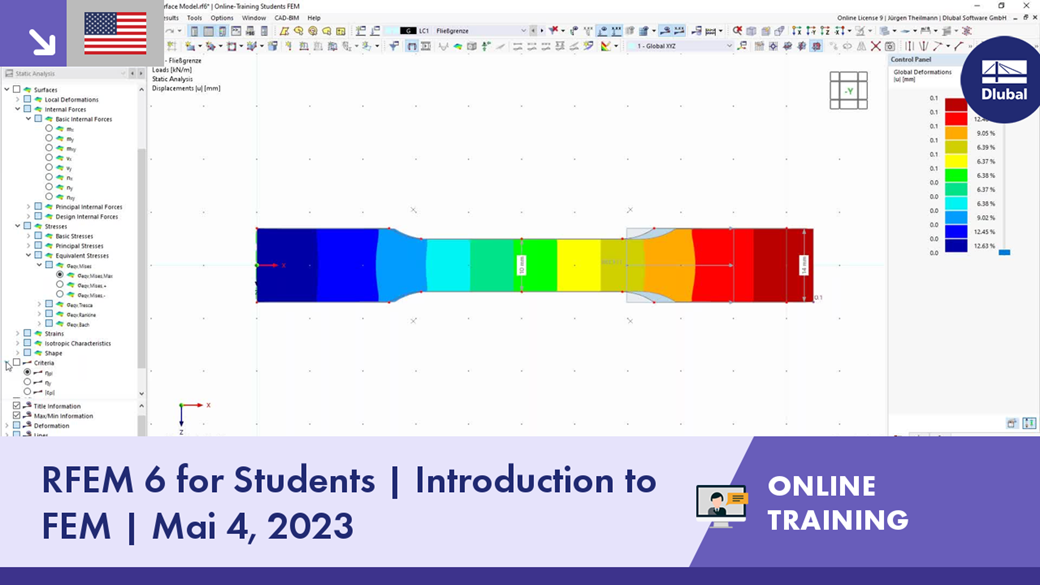Toggle the Surfaces checkbox

[17, 90]
